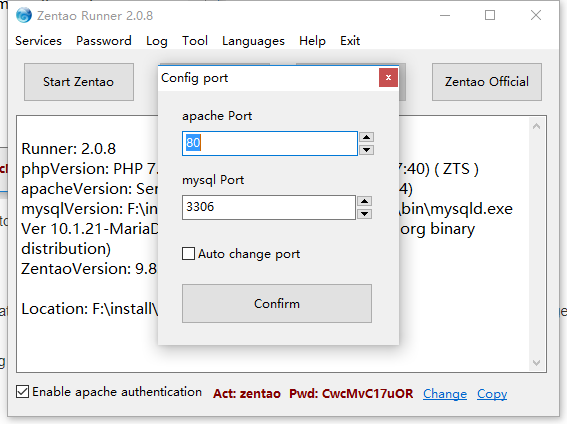The height and width of the screenshot is (424, 567).
Task: Decrease mysql port with down arrow
Action: click(364, 214)
